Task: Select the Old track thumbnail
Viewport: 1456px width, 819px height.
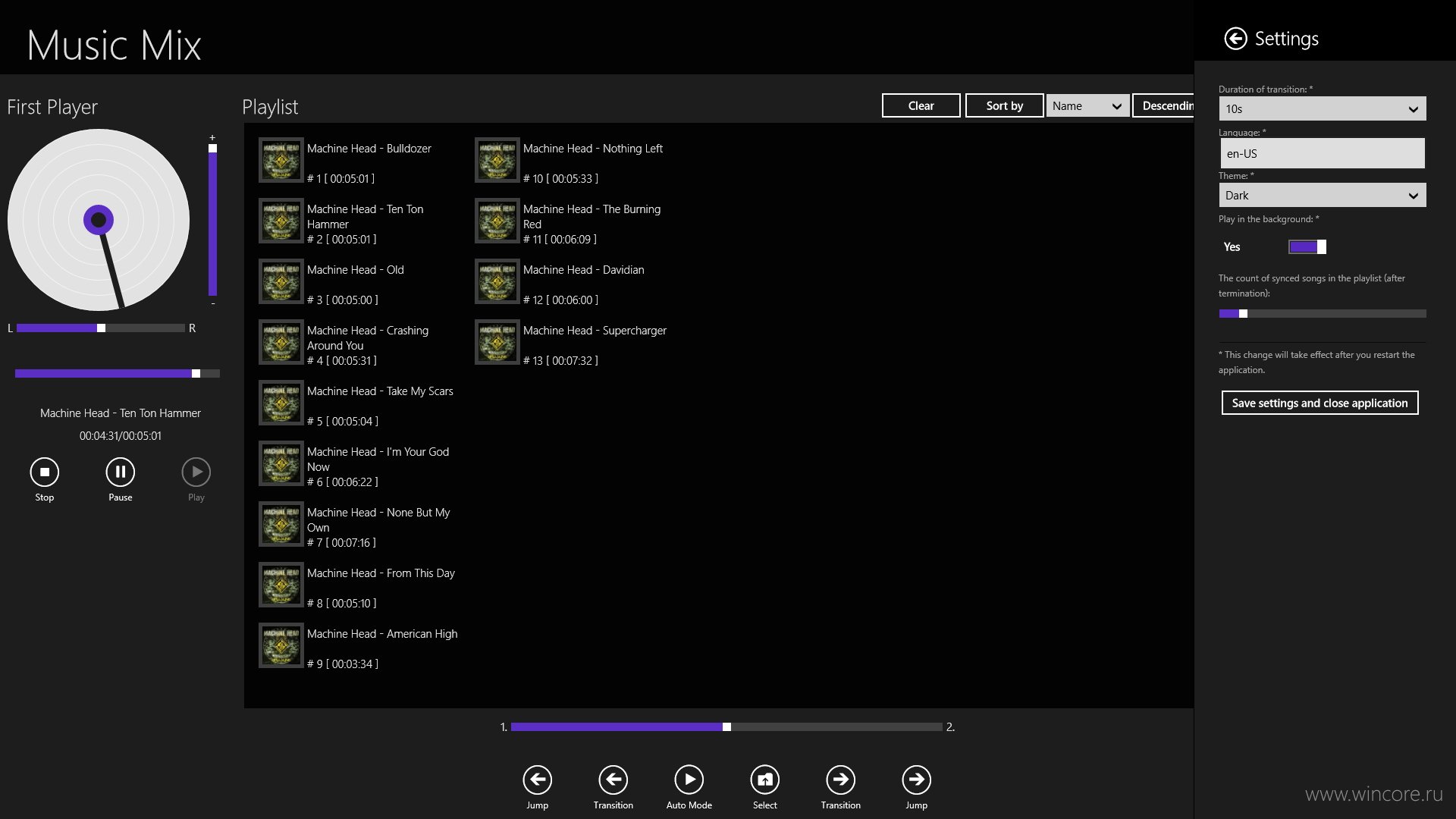Action: (x=281, y=281)
